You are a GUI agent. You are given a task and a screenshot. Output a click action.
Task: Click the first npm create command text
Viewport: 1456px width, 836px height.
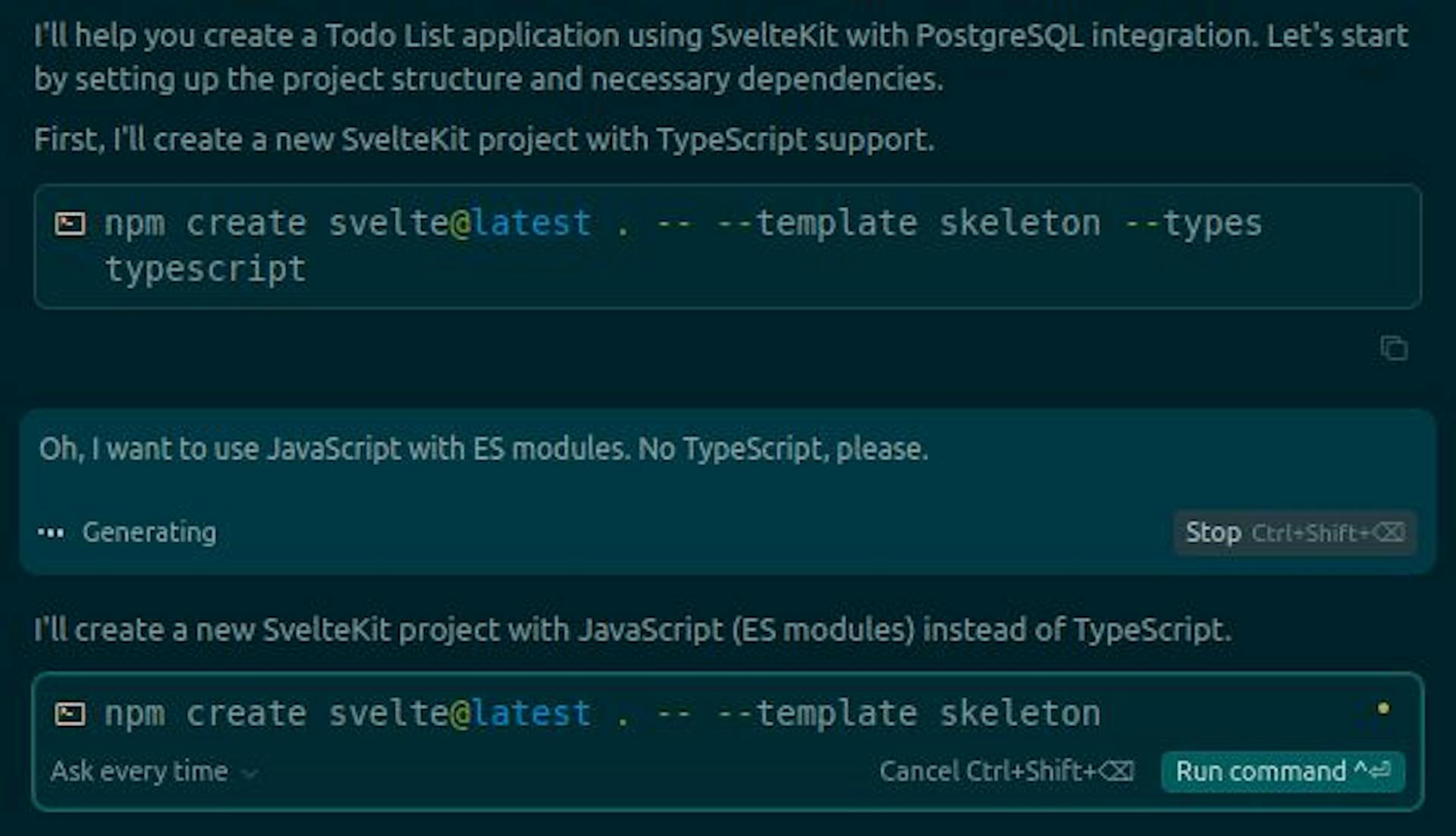(x=682, y=224)
